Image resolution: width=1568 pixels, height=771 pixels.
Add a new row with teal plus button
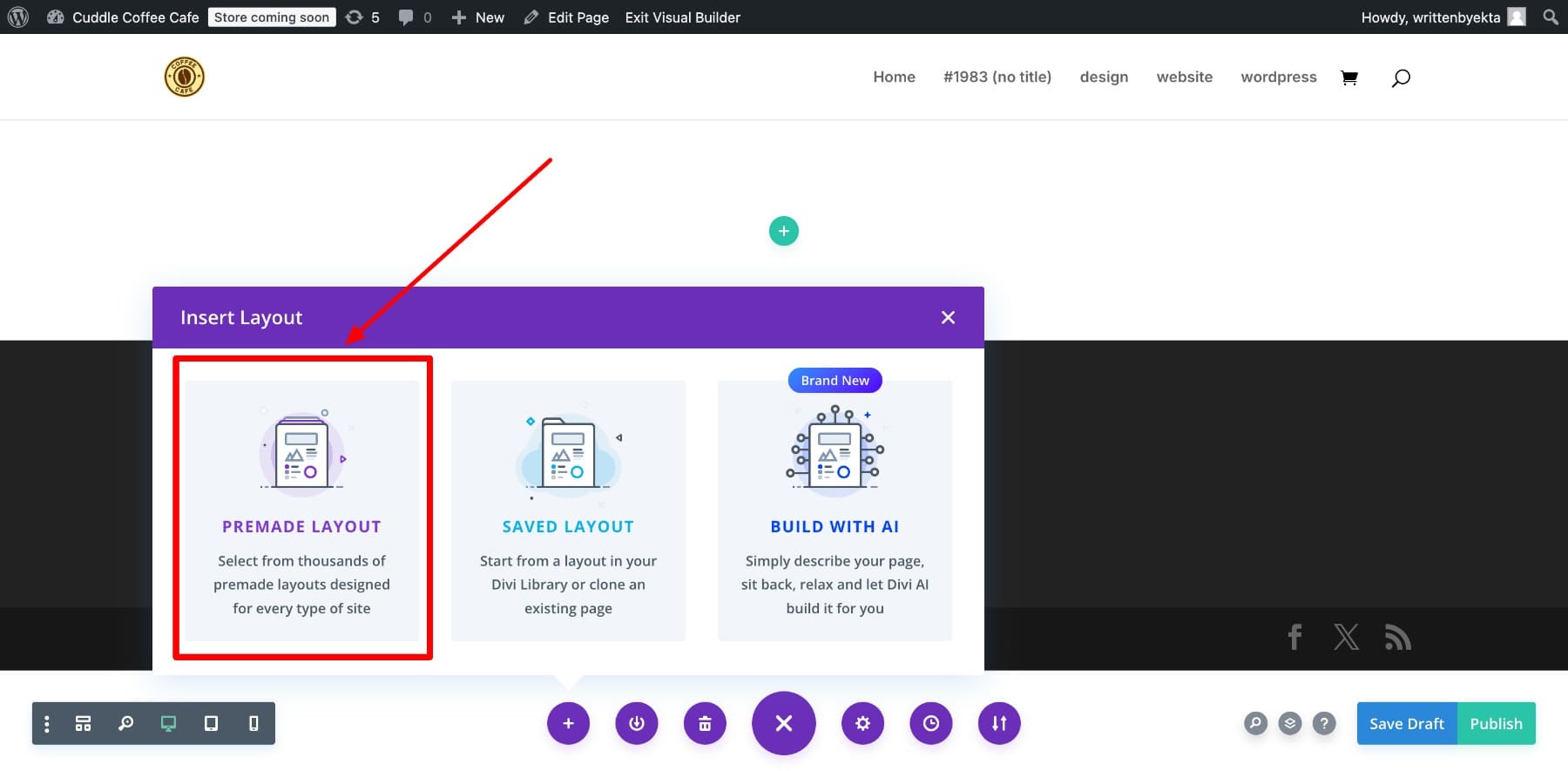pyautogui.click(x=783, y=231)
